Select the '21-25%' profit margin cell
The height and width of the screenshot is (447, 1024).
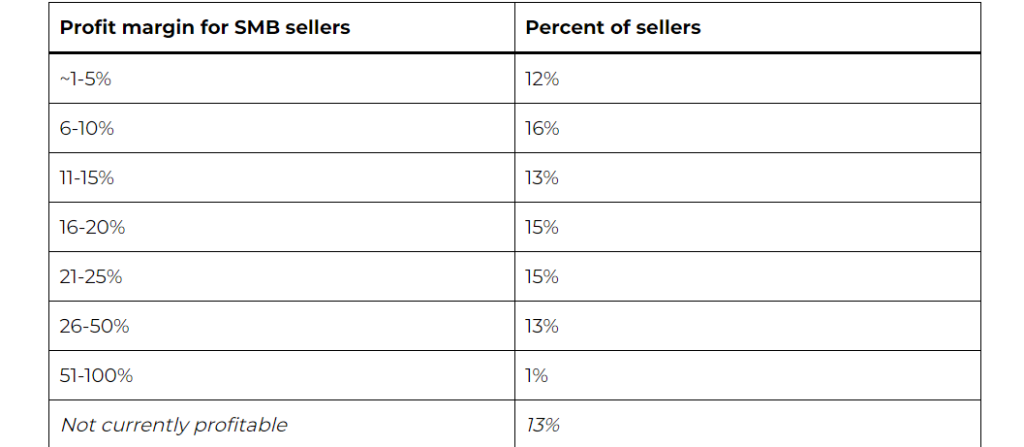tap(91, 277)
